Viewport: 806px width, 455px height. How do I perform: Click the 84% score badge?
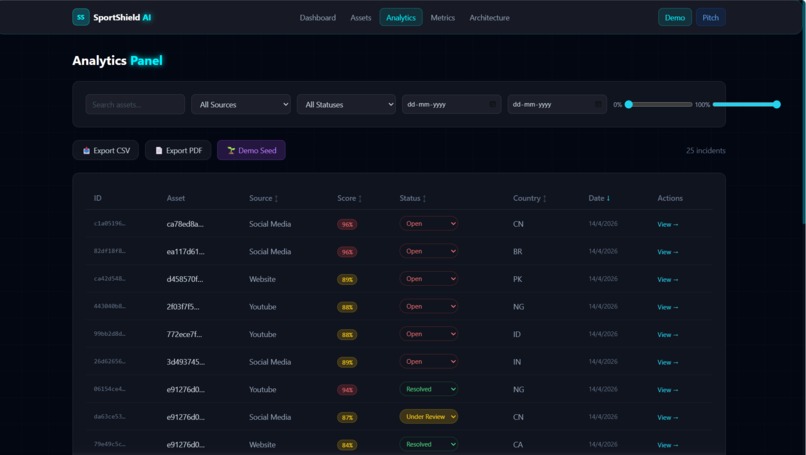point(347,445)
